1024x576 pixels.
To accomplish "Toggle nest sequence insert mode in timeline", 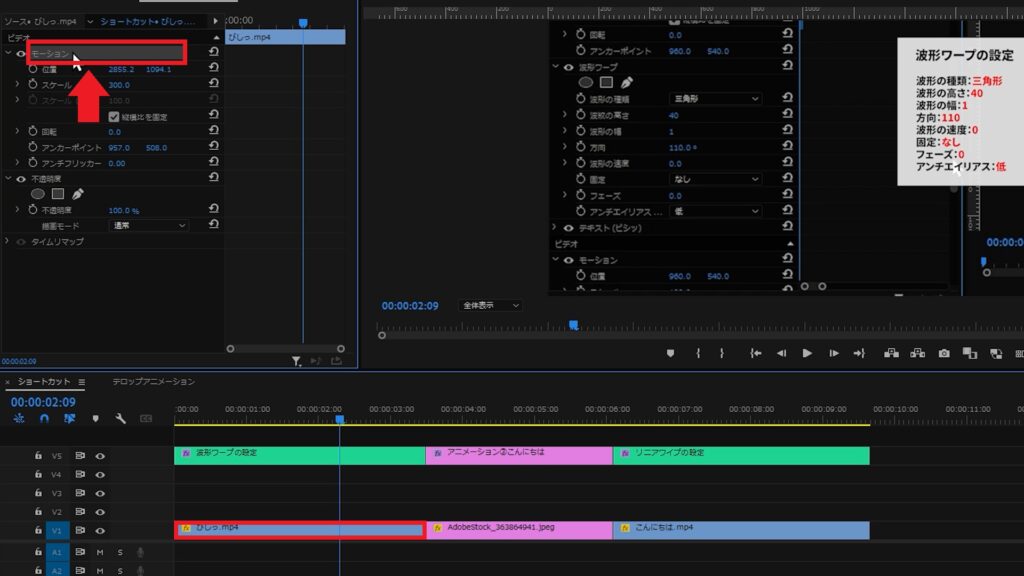I will [x=19, y=419].
